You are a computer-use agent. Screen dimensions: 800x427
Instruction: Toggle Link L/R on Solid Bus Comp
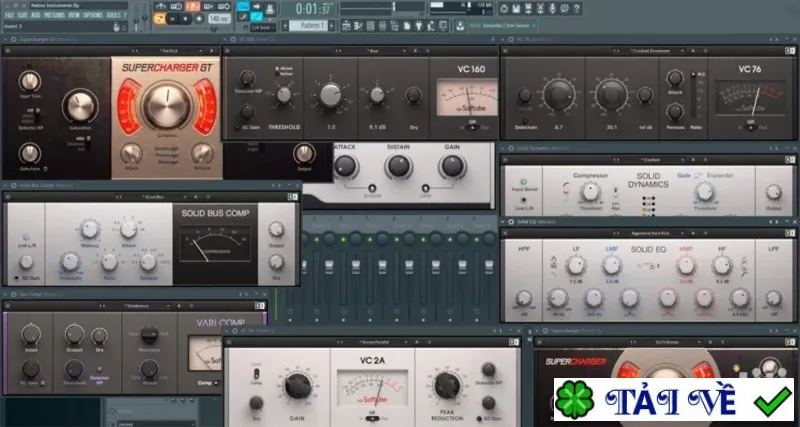tap(26, 238)
